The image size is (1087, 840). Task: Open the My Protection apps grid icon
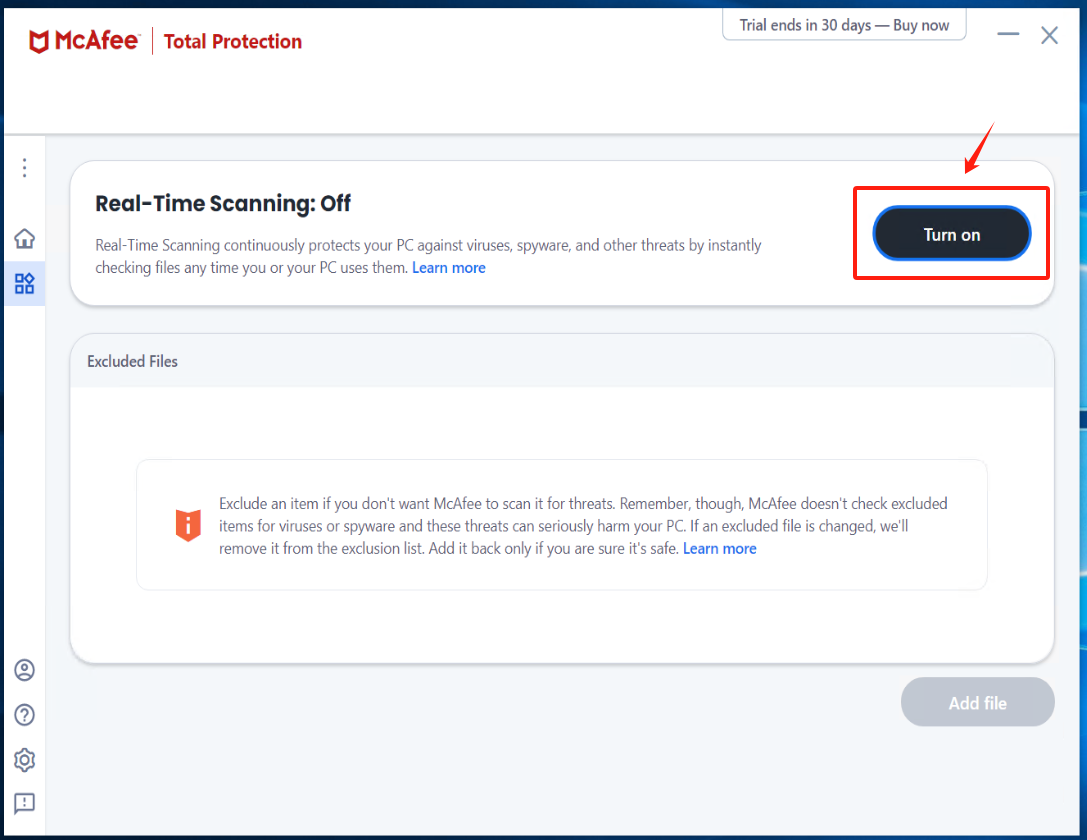24,283
